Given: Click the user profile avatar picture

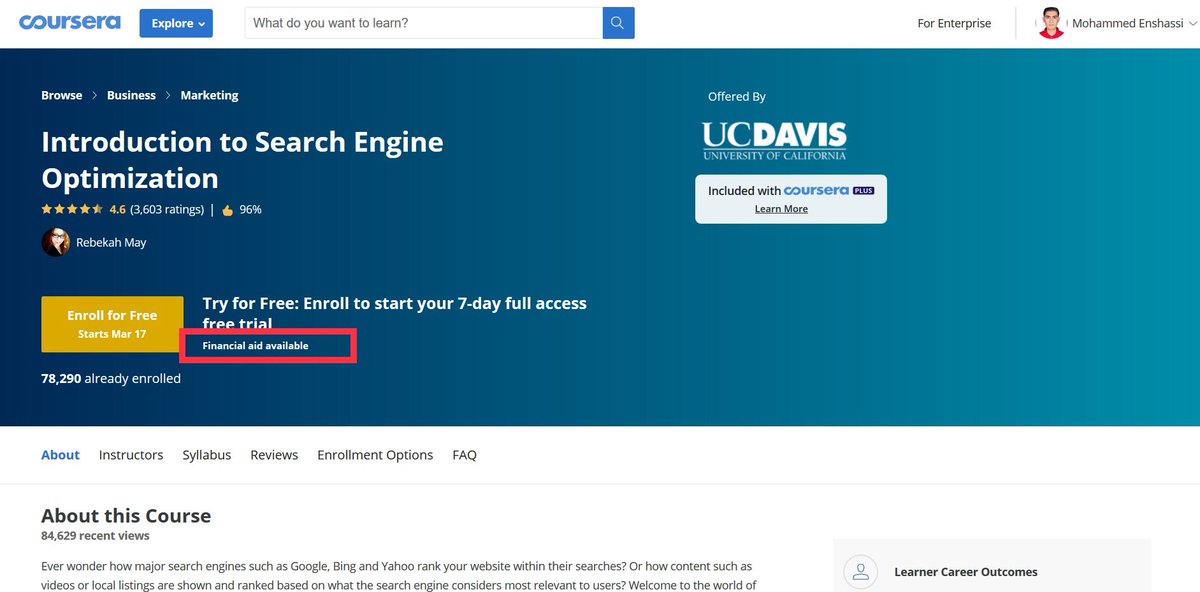Looking at the screenshot, I should tap(1052, 23).
